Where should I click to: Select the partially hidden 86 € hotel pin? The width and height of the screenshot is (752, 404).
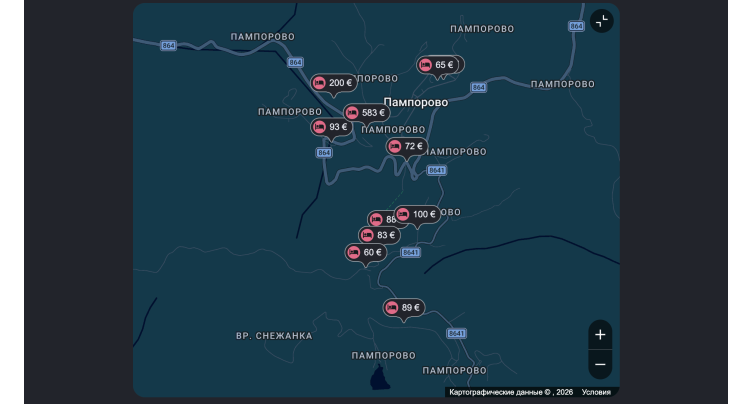pyautogui.click(x=381, y=219)
